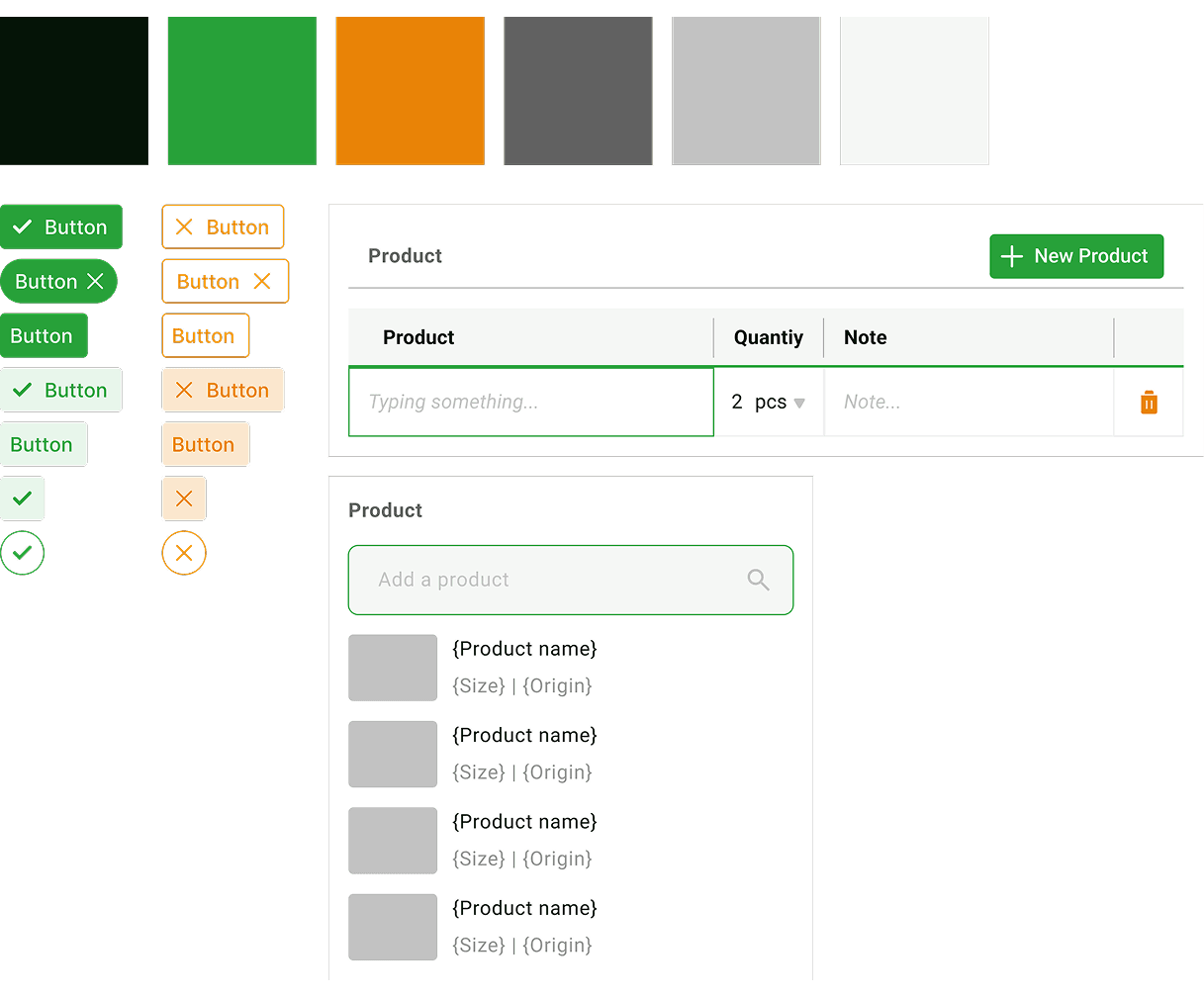Click the light orange square X icon
Screen dimensions: 1204x997
point(184,498)
